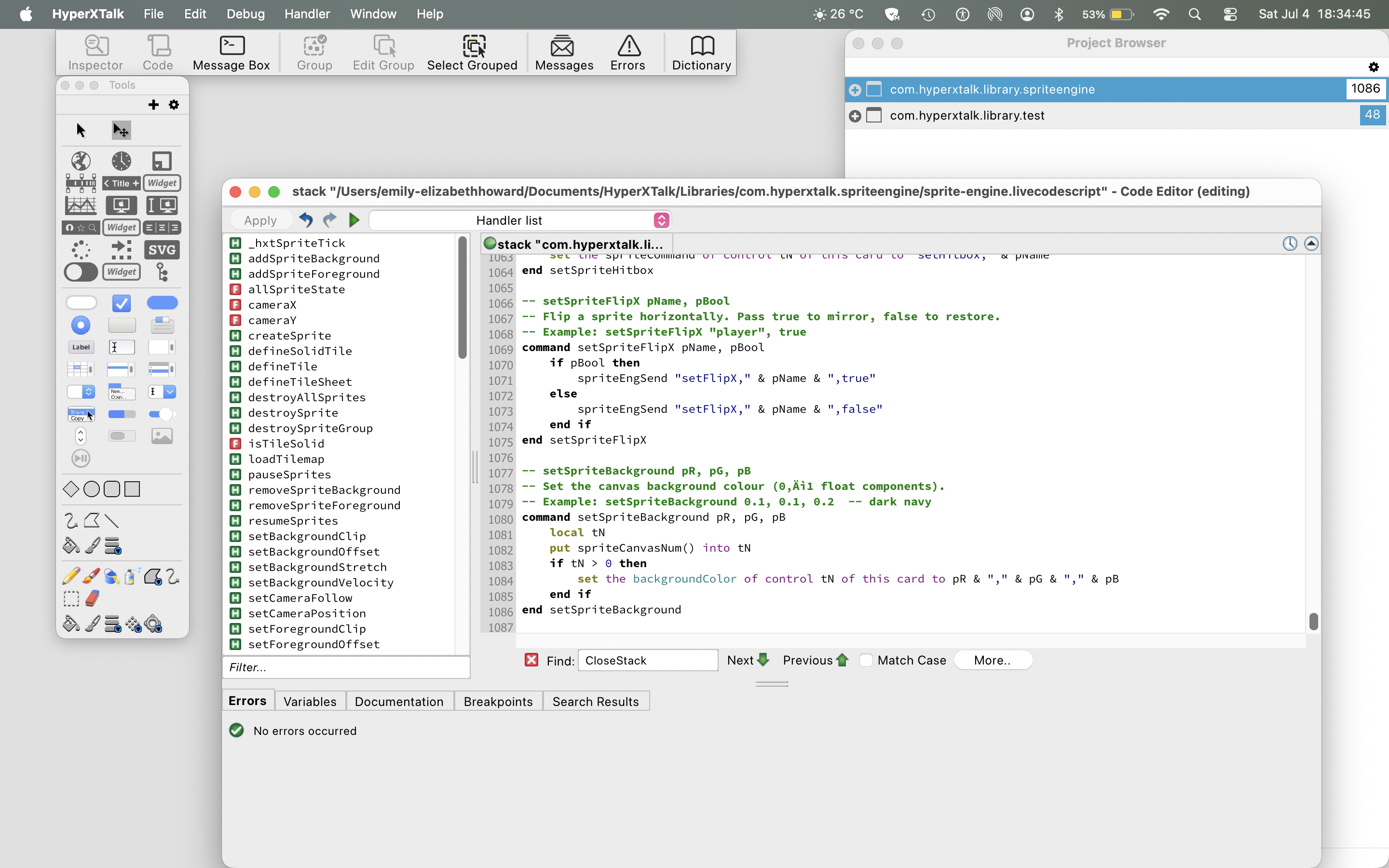This screenshot has height=868, width=1389.
Task: Pick the Clock widget in Tools
Action: click(x=121, y=162)
